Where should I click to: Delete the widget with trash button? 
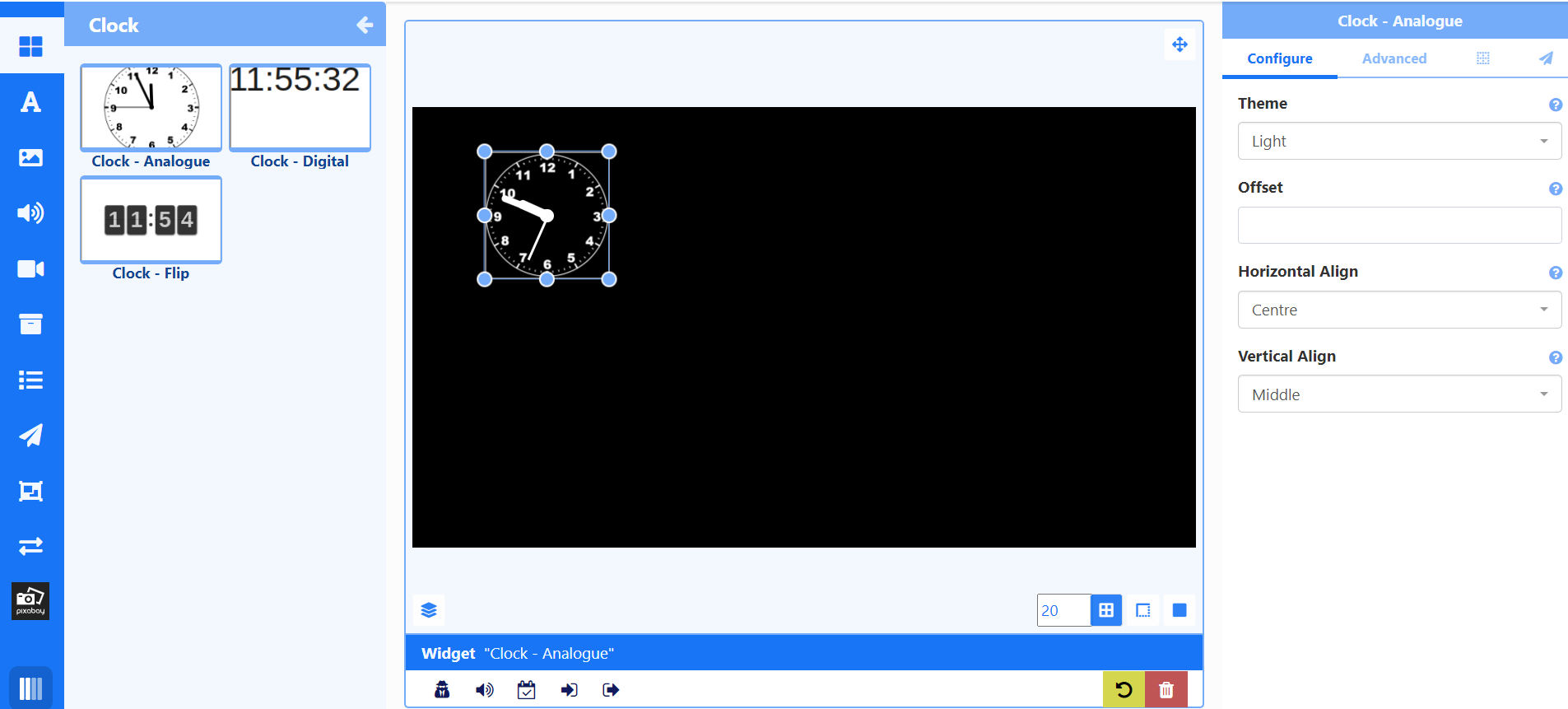coord(1166,690)
